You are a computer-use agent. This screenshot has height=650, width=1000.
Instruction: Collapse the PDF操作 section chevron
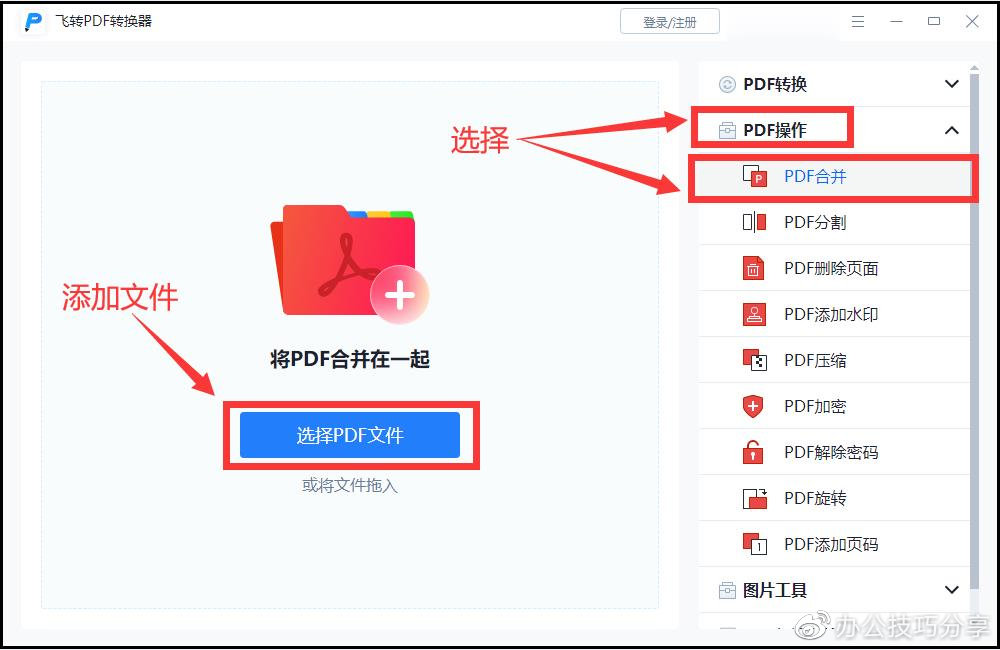tap(952, 130)
